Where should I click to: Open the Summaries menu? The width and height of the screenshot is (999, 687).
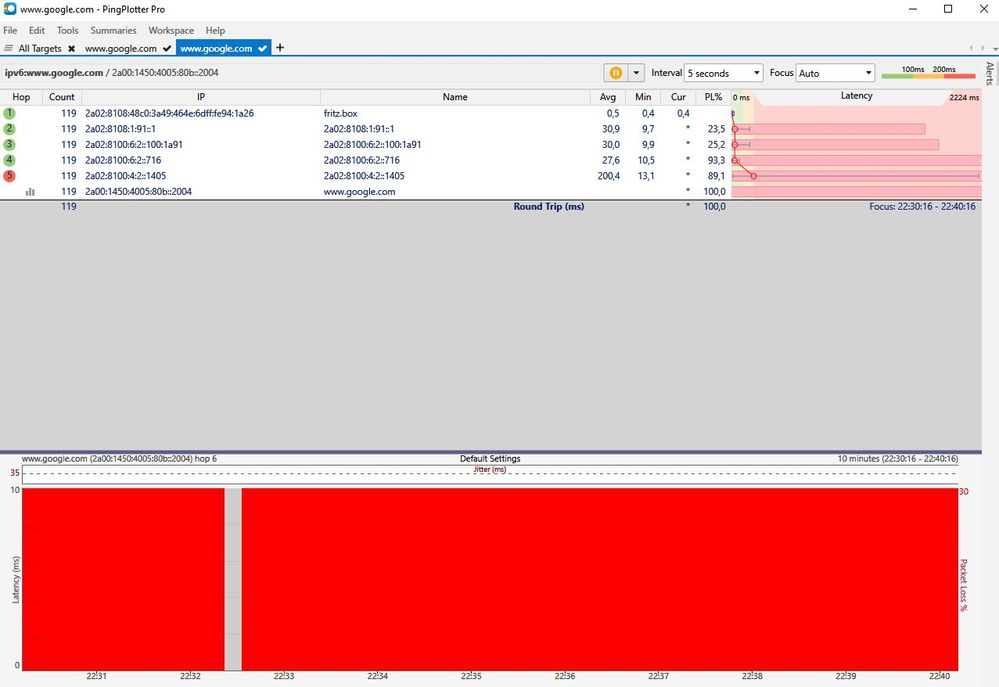tap(113, 30)
